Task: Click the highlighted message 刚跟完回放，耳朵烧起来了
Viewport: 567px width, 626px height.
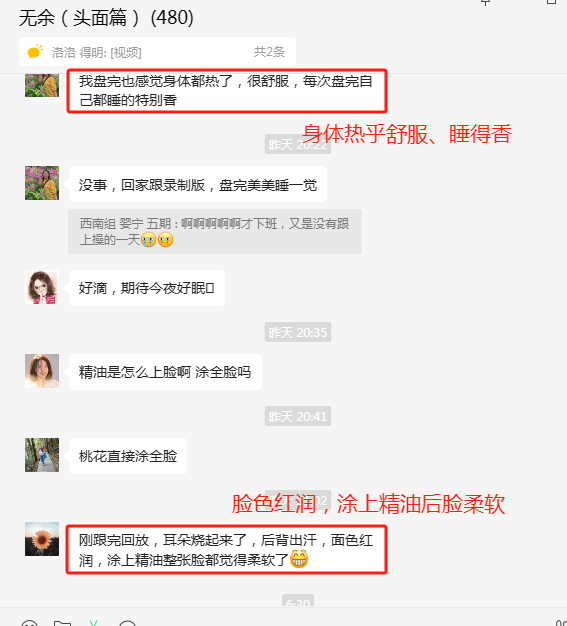Action: (226, 550)
